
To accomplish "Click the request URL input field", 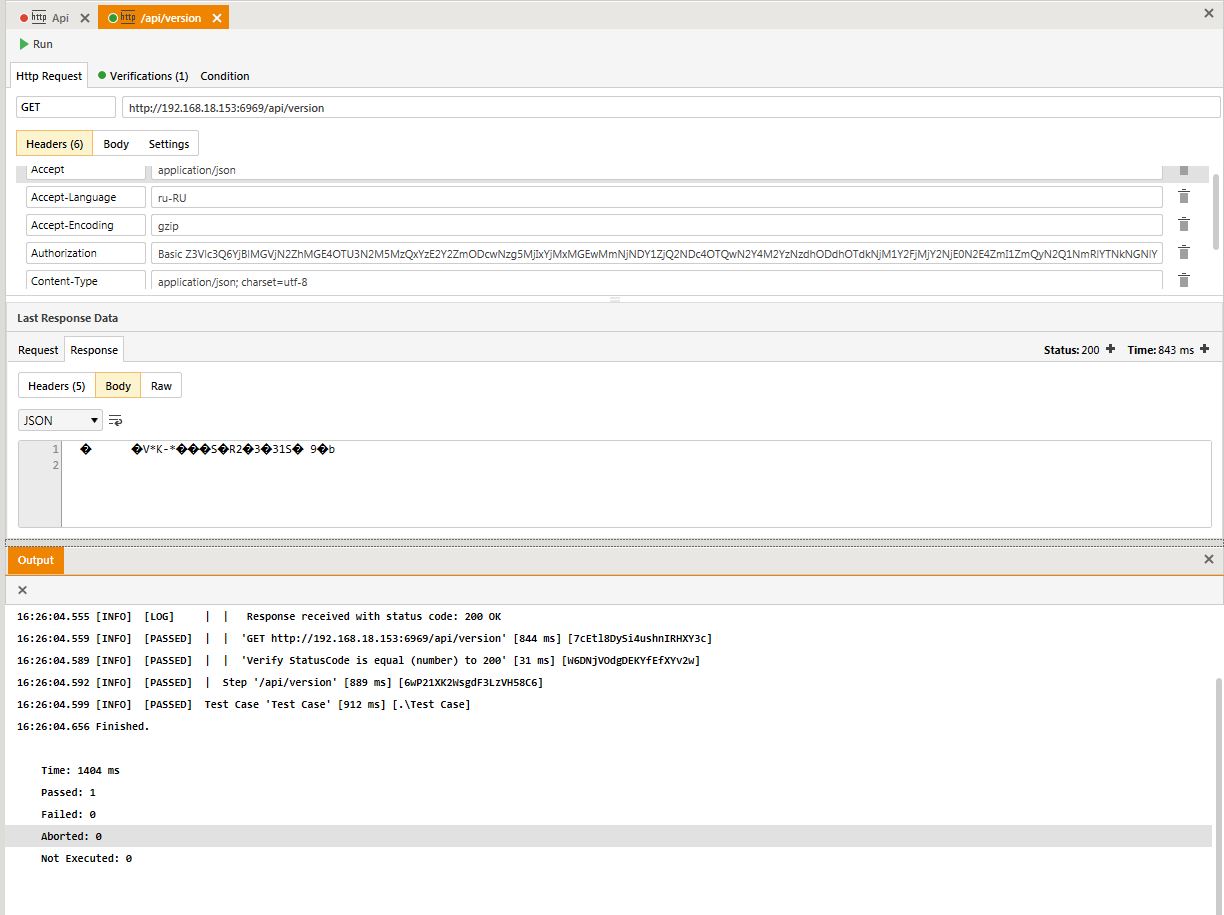I will 670,107.
